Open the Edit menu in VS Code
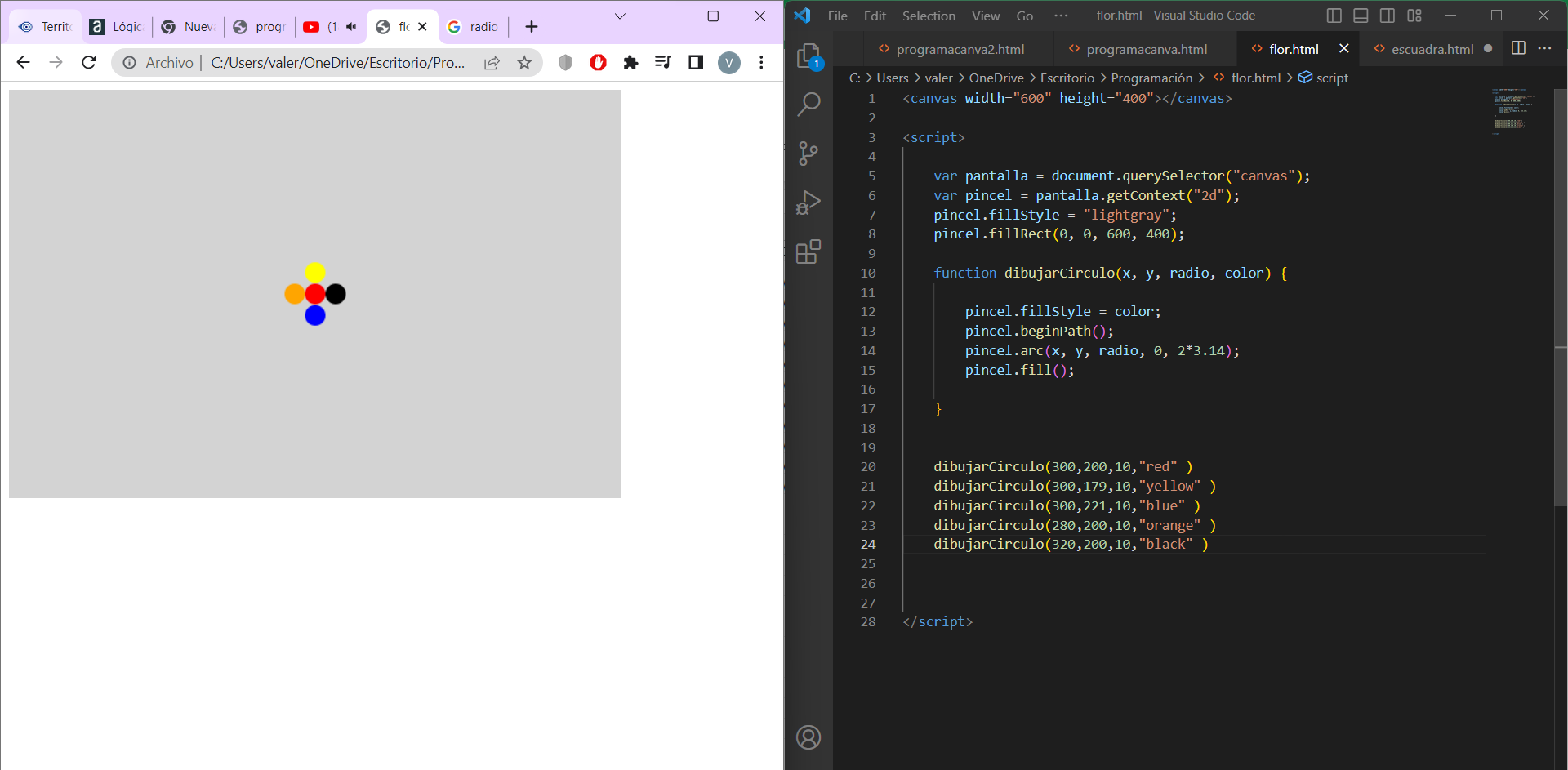The image size is (1568, 770). click(875, 16)
